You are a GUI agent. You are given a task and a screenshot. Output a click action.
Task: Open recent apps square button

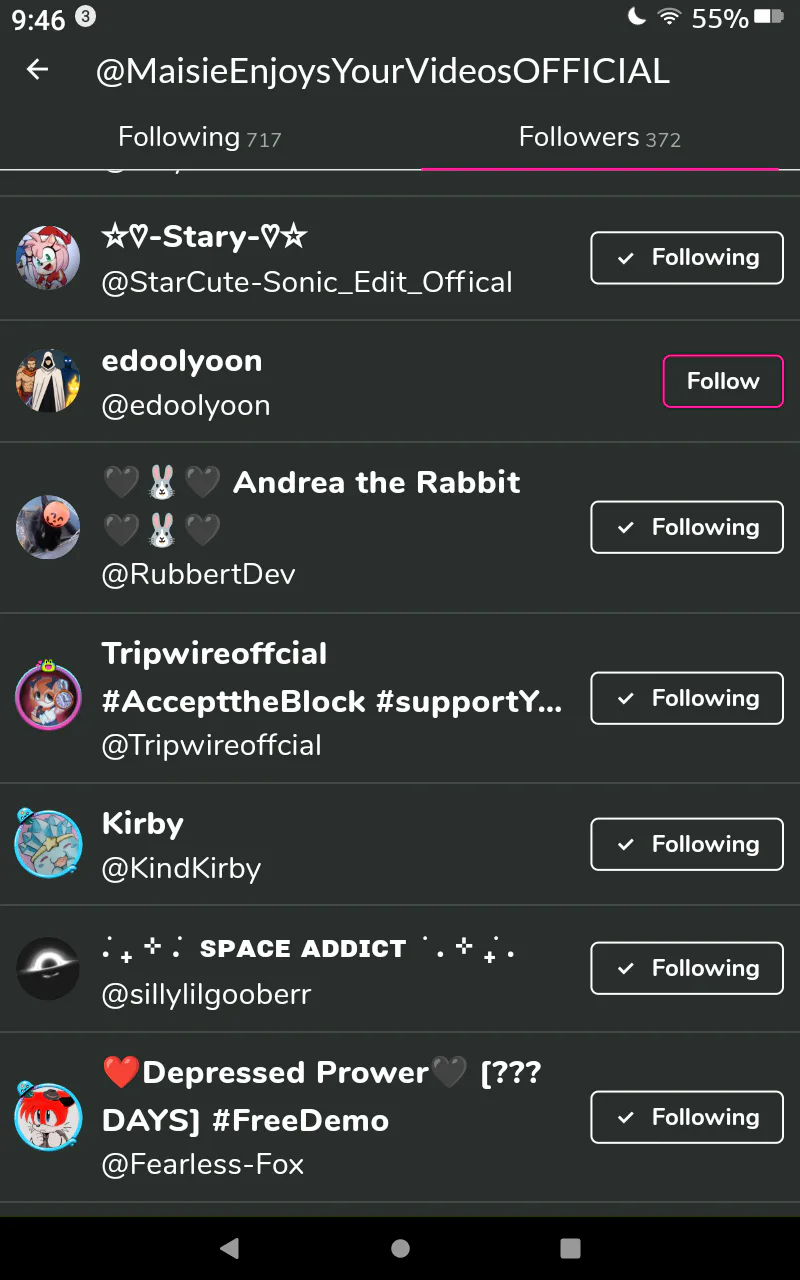click(570, 1248)
